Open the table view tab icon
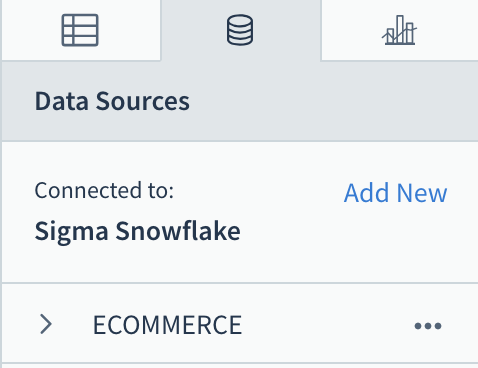Screen dimensions: 478x368 (80, 30)
